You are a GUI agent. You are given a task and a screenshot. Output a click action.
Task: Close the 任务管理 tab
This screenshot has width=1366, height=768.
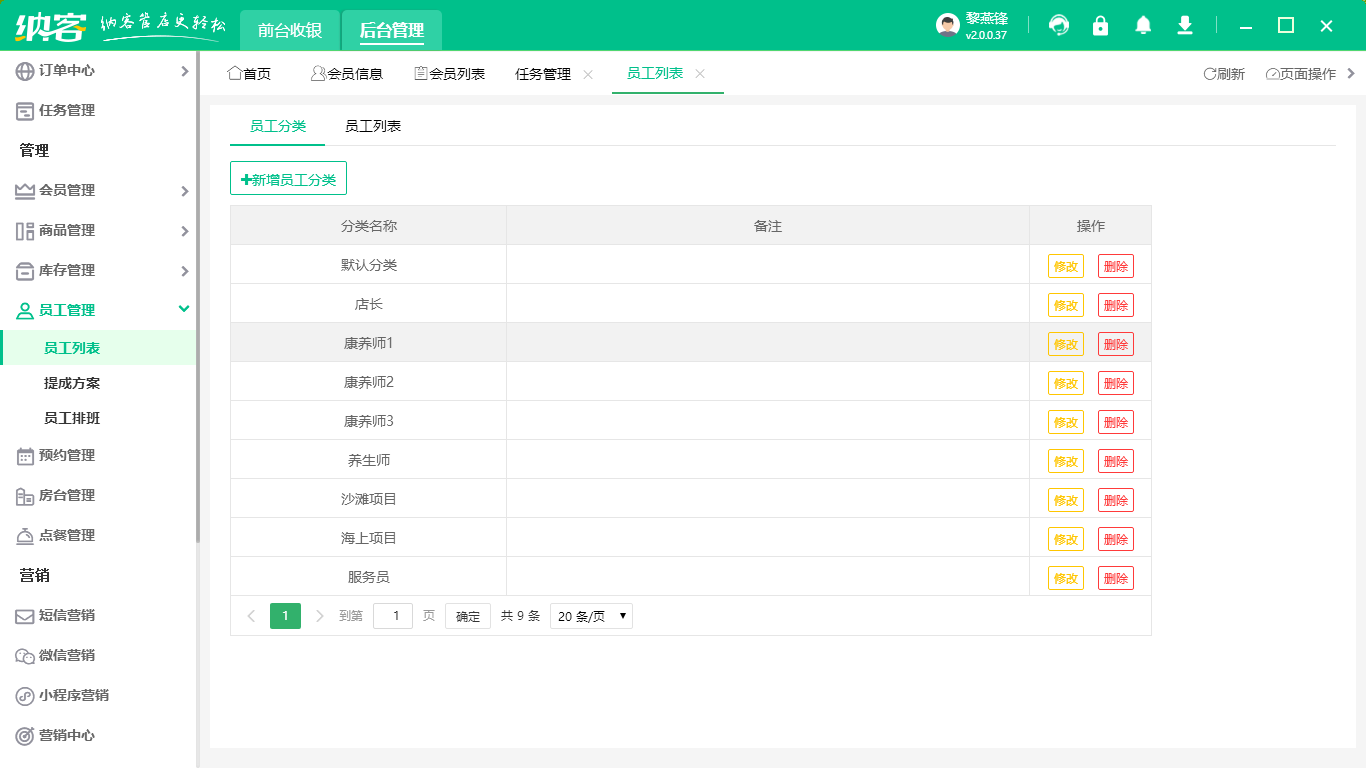pos(588,74)
